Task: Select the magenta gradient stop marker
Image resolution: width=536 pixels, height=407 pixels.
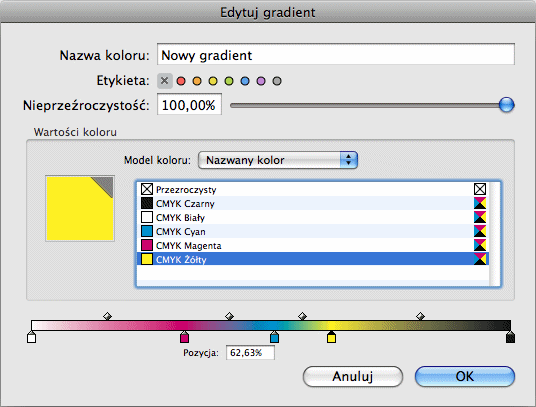Action: 184,337
